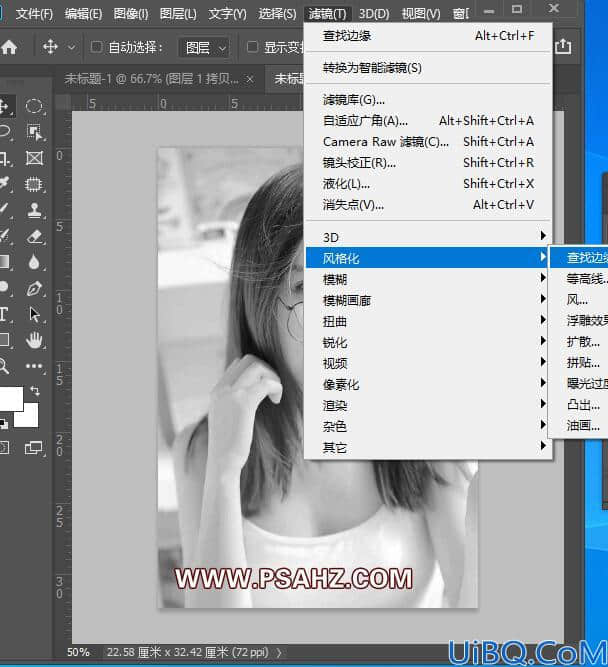
Task: Expand the 3D filter submenu
Action: 428,237
